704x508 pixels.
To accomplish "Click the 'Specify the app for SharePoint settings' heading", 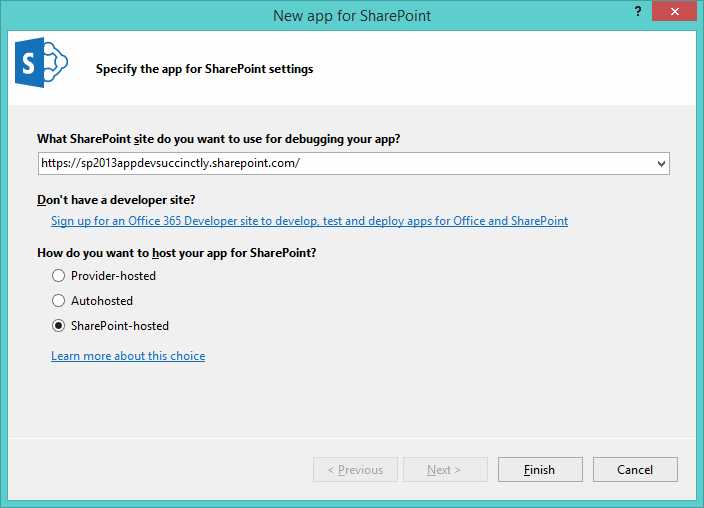I will click(204, 69).
